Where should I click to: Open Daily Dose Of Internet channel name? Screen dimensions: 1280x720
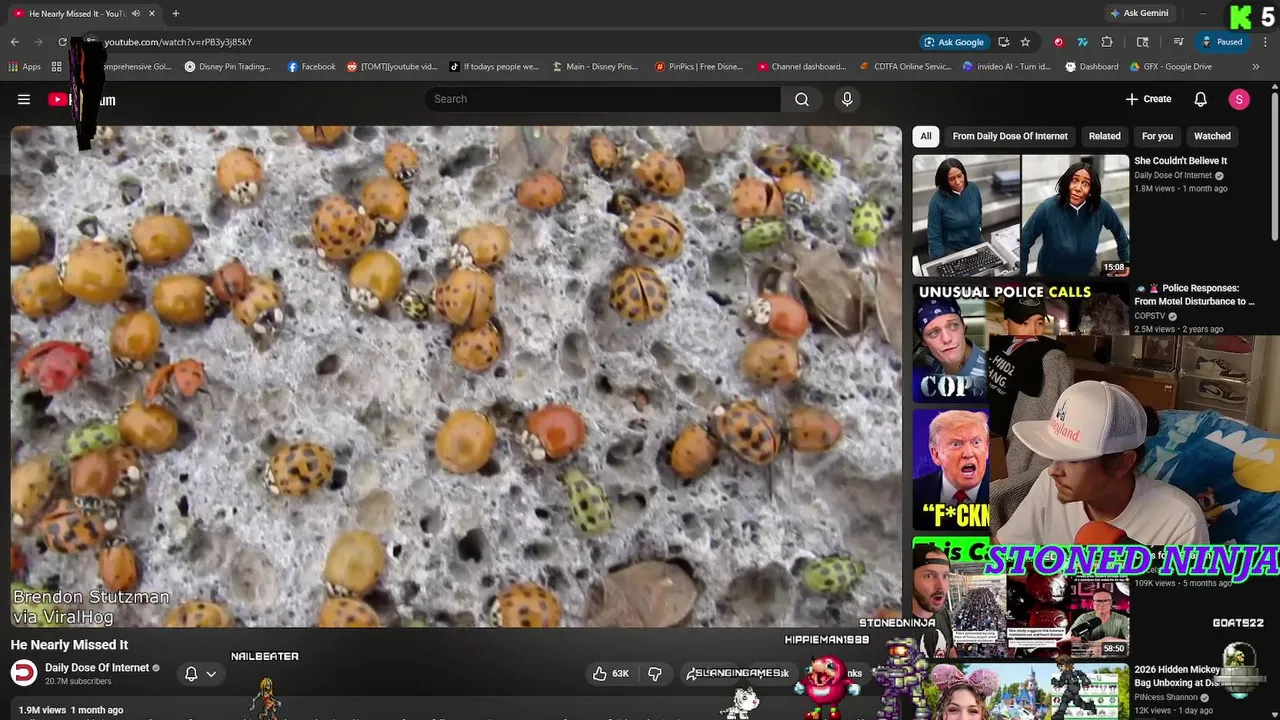pos(97,668)
